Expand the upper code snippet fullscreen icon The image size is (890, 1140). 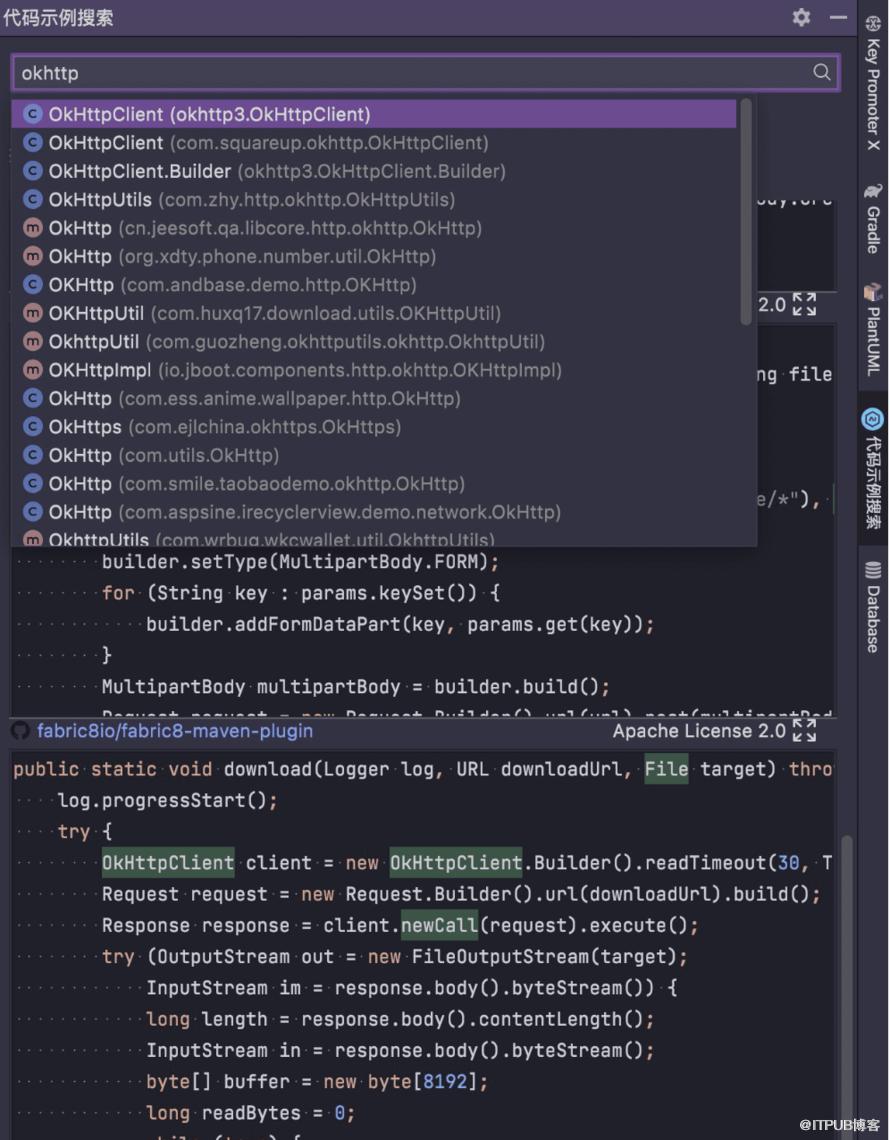pyautogui.click(x=804, y=305)
